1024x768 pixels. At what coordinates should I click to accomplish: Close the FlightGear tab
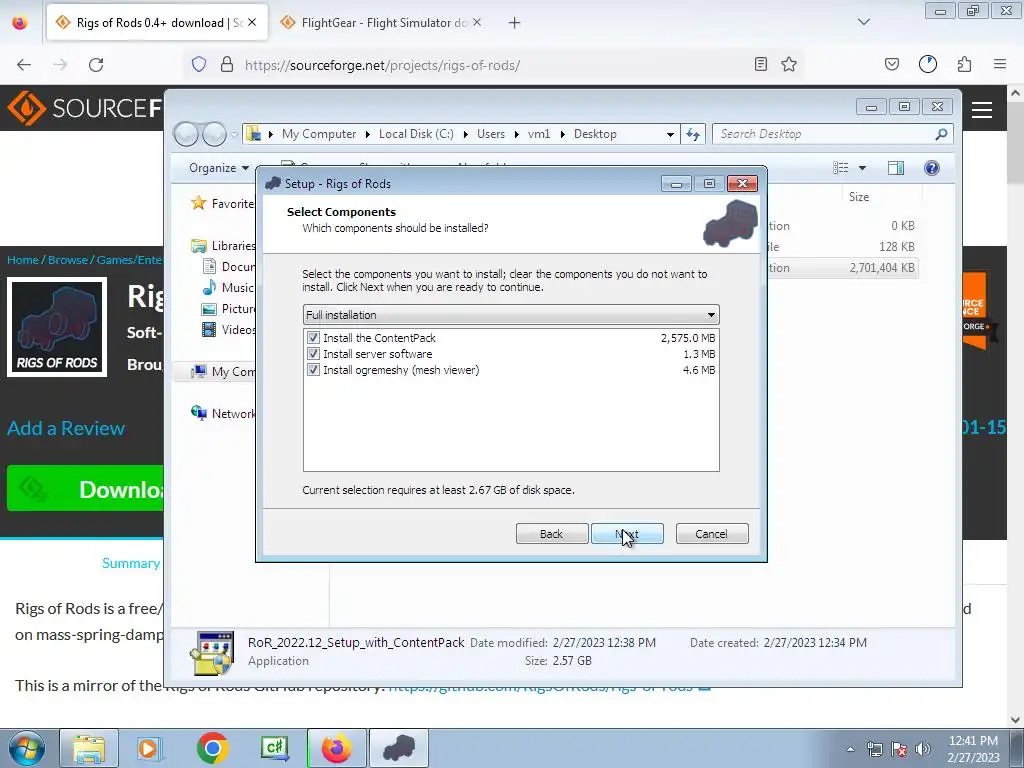point(477,22)
